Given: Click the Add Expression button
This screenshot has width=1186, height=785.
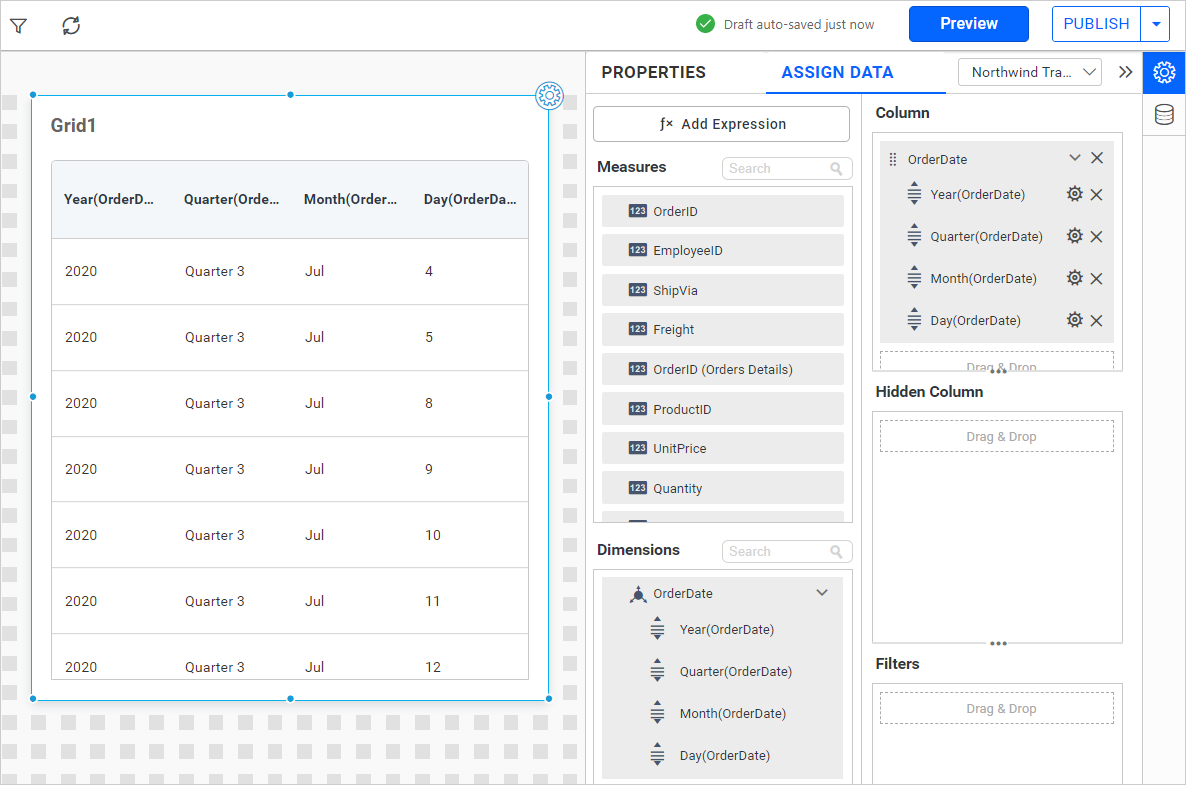Looking at the screenshot, I should tap(721, 124).
